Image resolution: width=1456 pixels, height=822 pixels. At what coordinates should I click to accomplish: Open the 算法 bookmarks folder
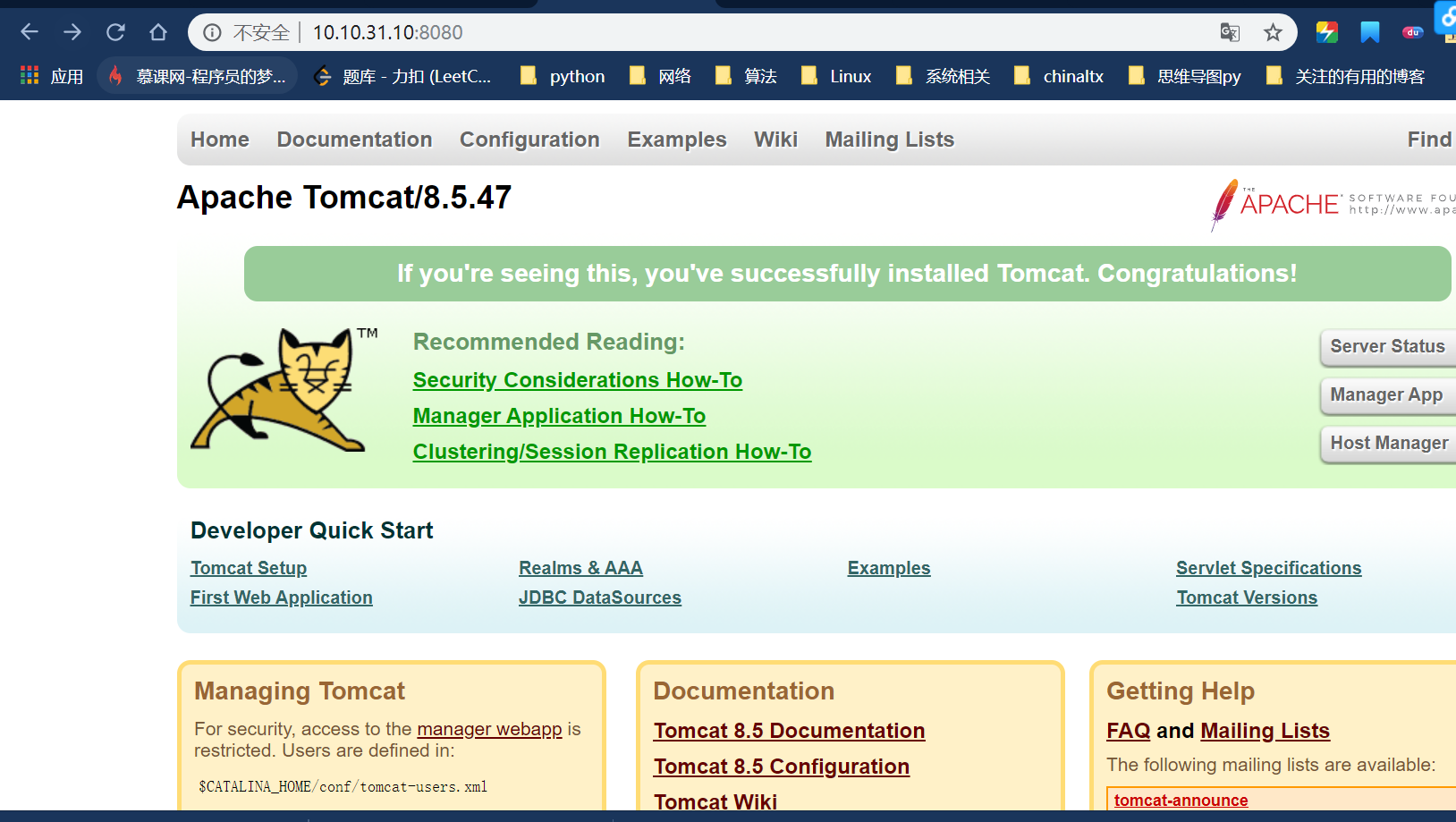click(746, 76)
